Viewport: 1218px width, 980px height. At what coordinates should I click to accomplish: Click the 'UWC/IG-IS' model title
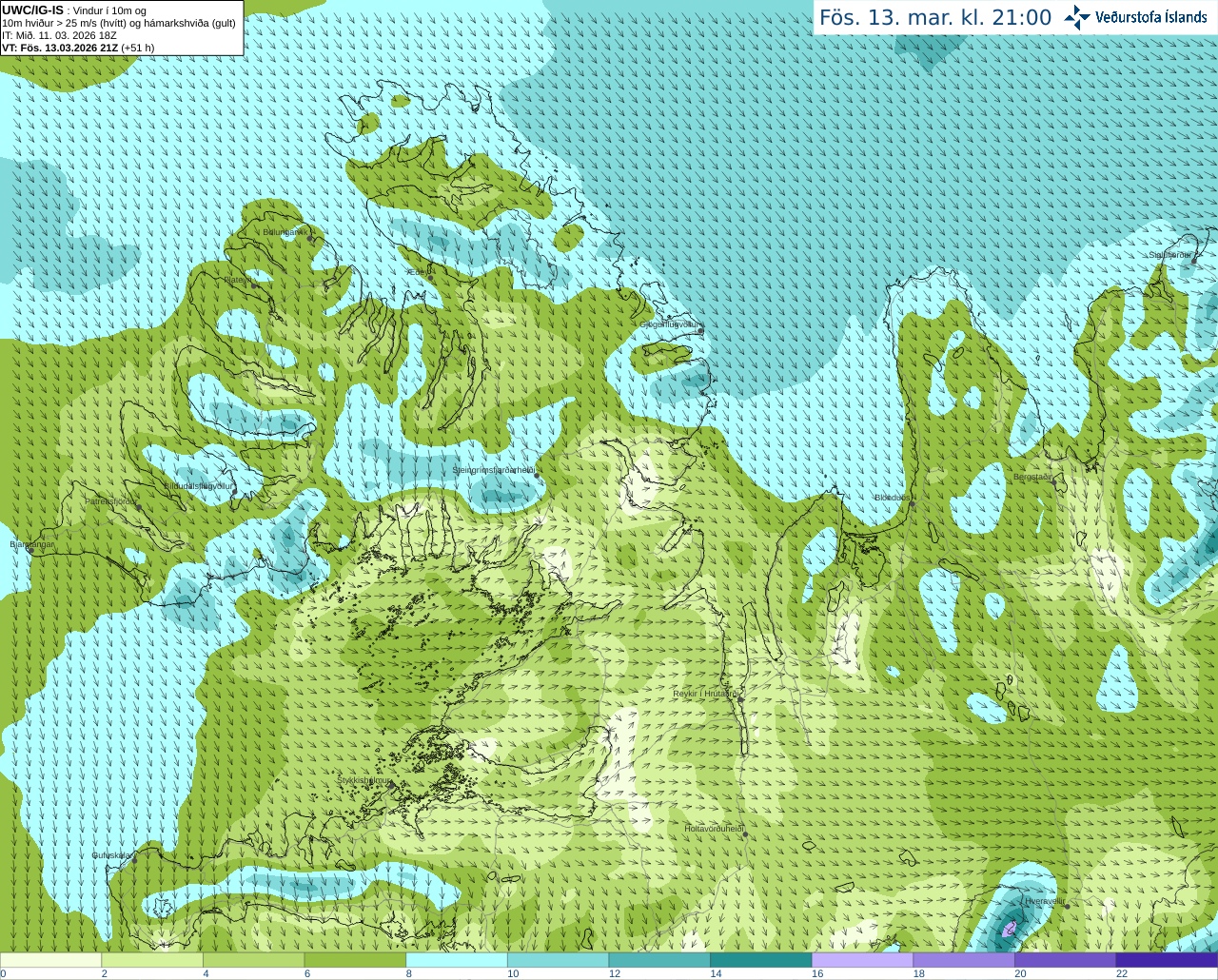tap(32, 10)
